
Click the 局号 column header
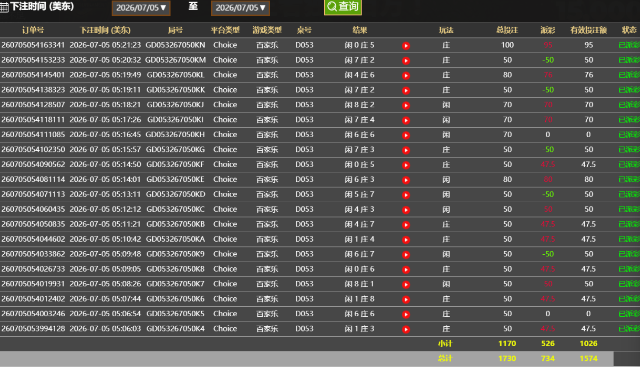(176, 30)
